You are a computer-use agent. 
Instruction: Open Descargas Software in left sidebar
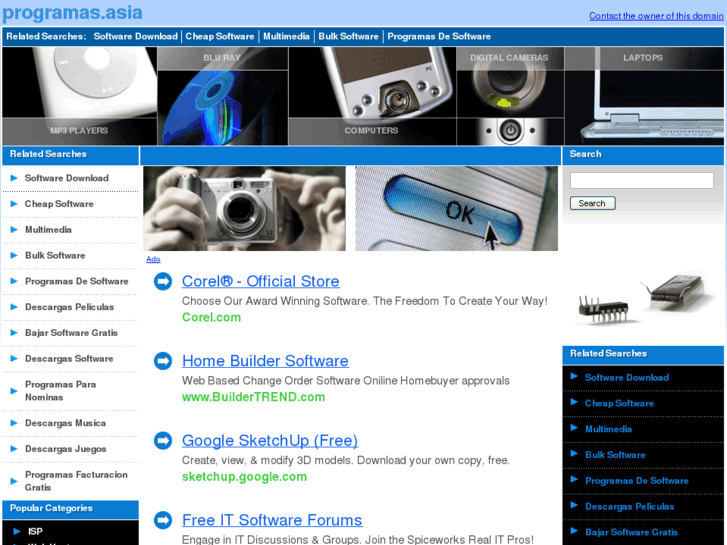coord(69,359)
